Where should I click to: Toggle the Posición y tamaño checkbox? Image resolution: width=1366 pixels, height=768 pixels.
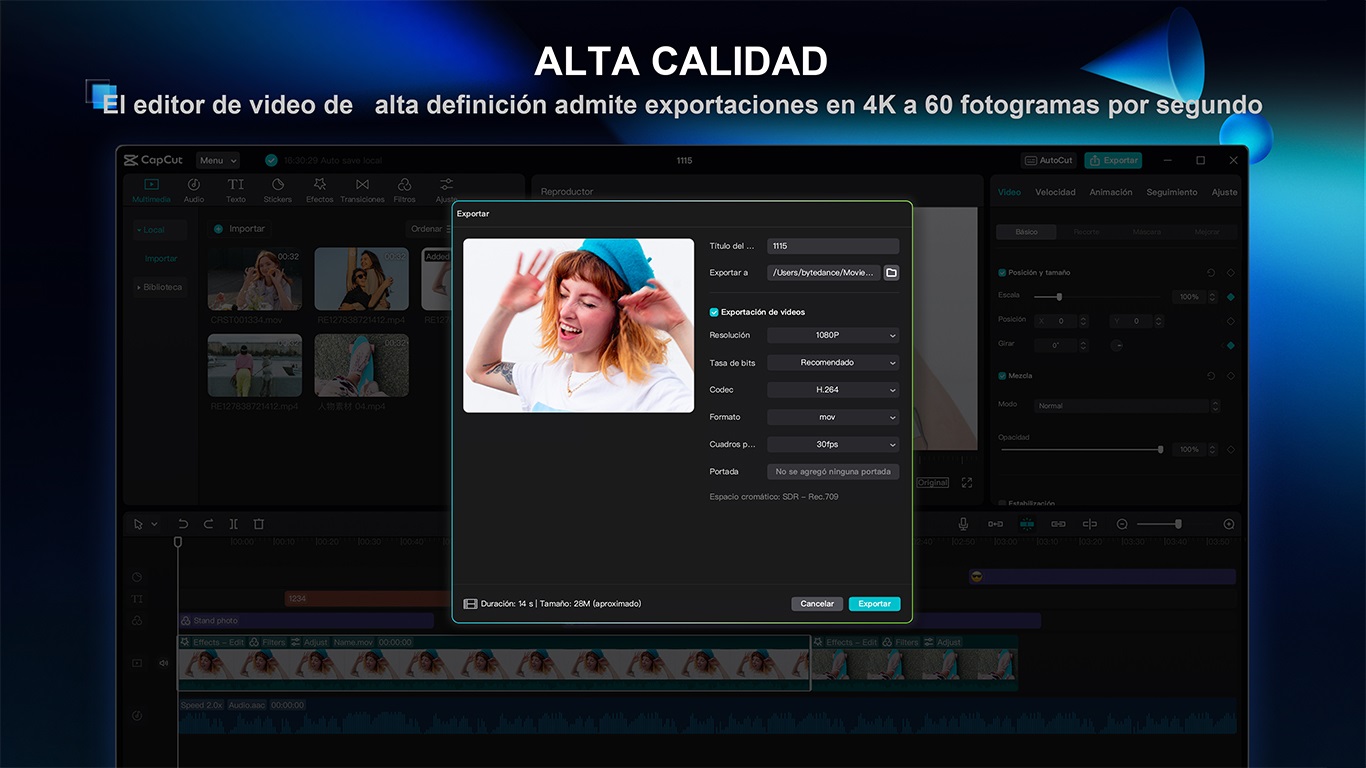pyautogui.click(x=1002, y=272)
